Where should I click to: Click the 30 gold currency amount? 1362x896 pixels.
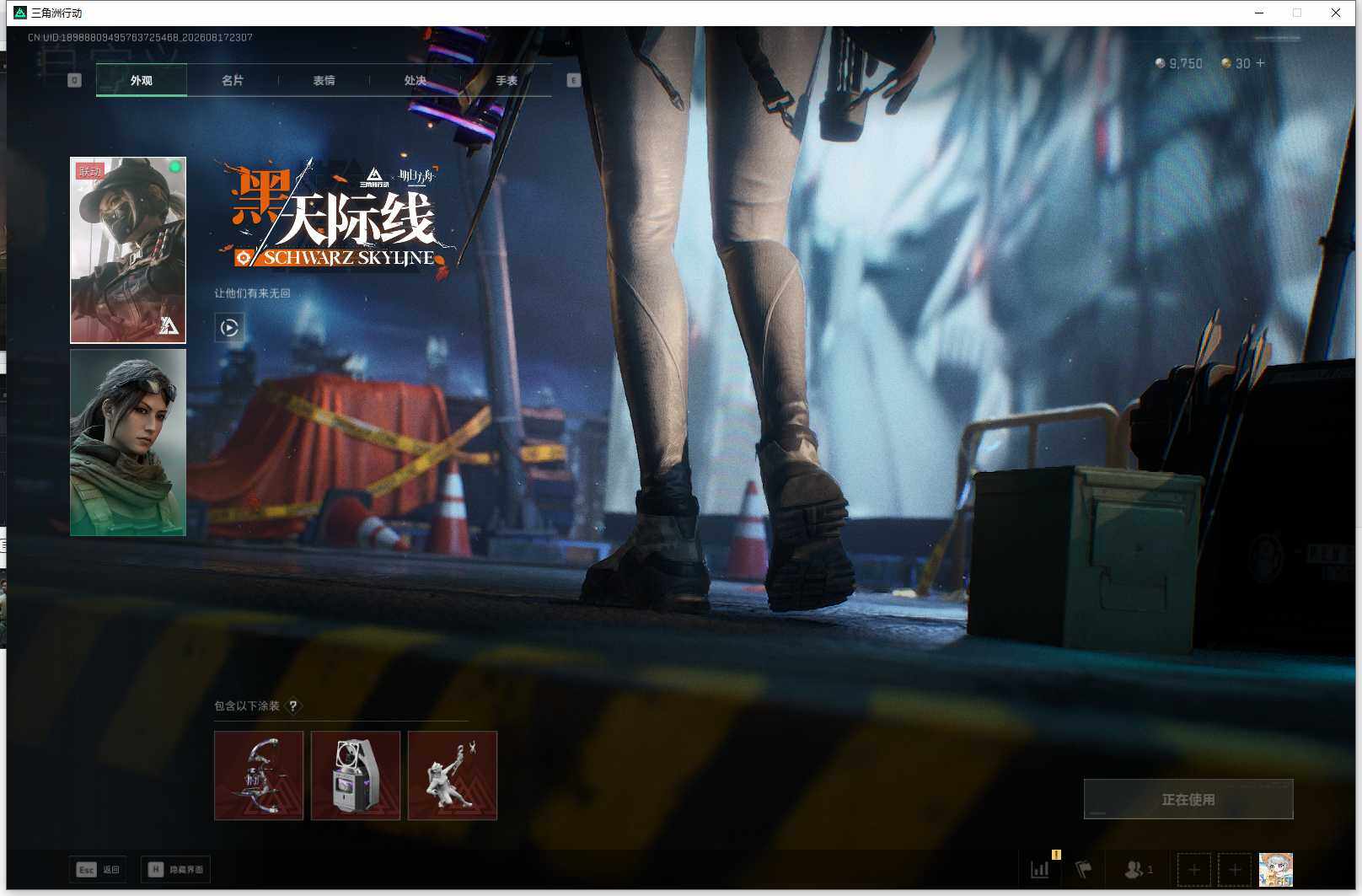(x=1243, y=63)
